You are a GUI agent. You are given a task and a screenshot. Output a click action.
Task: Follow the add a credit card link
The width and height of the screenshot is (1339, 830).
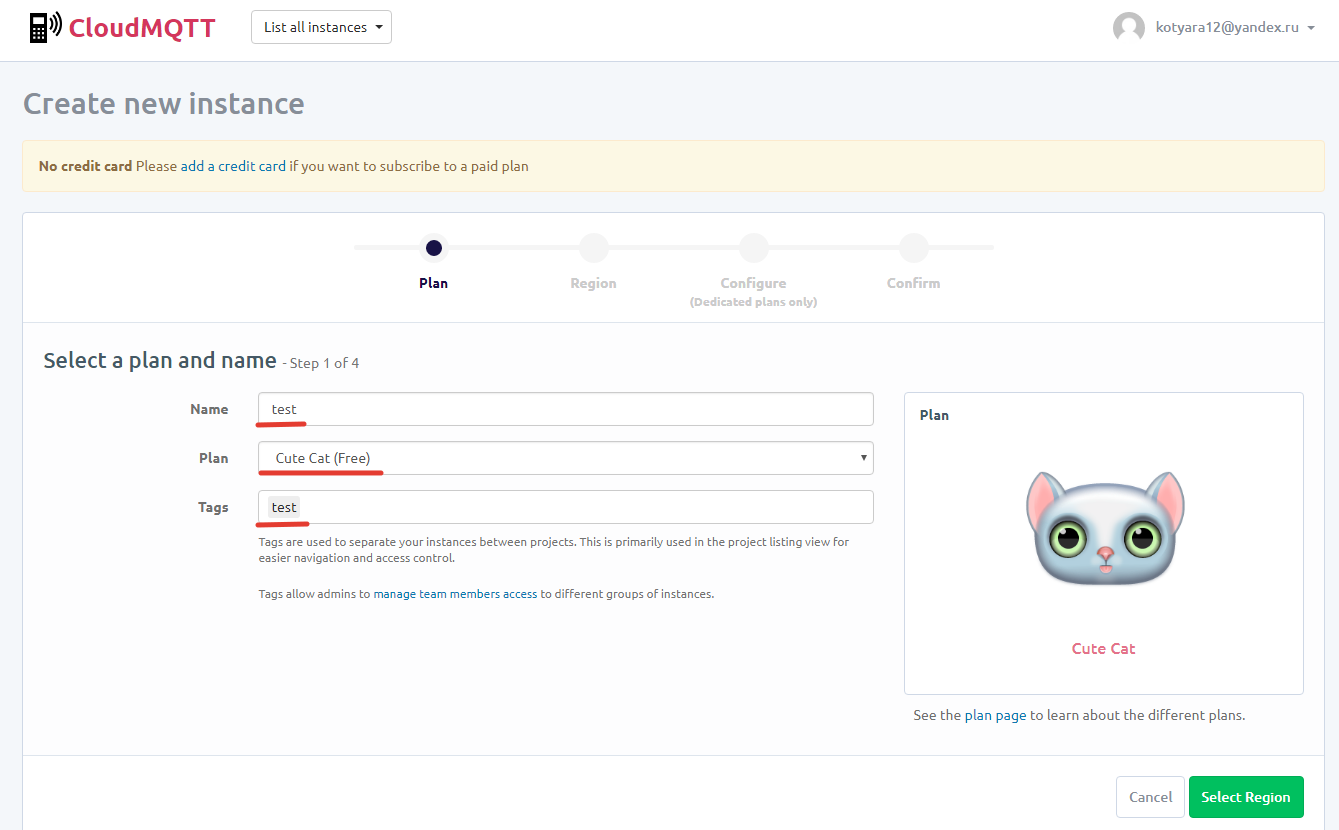click(x=233, y=166)
